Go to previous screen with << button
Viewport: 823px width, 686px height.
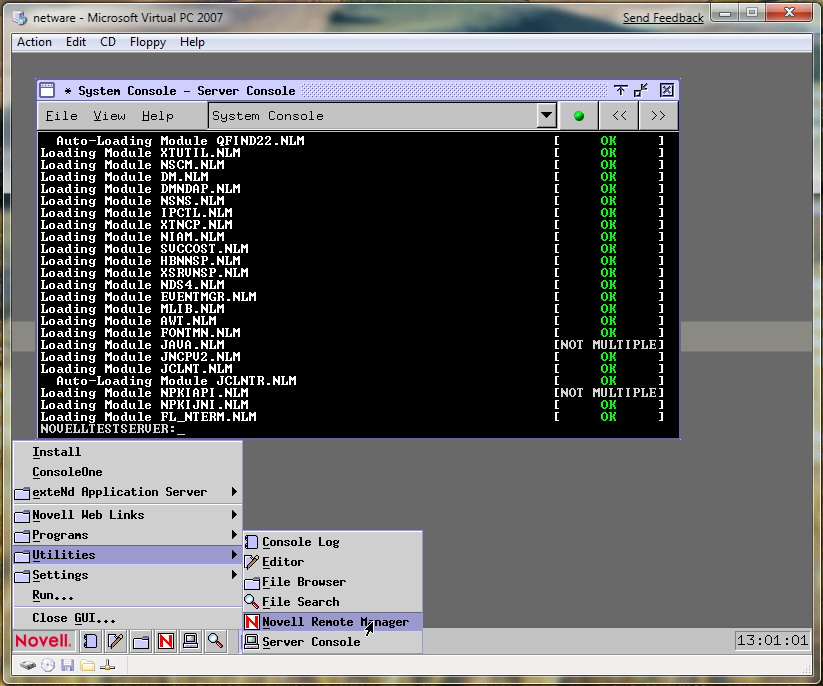click(x=619, y=116)
